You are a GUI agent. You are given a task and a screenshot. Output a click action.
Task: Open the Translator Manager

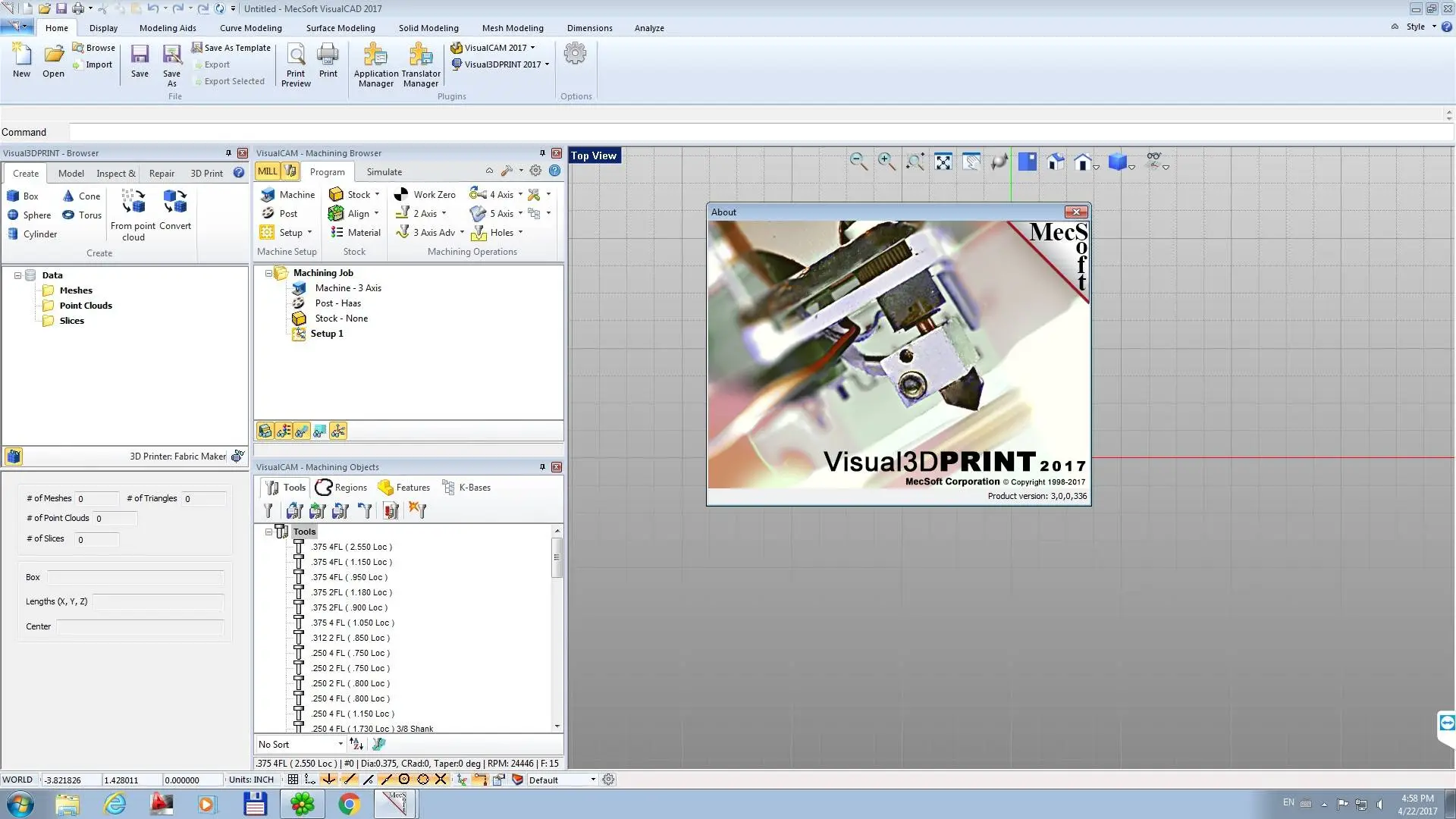[421, 65]
